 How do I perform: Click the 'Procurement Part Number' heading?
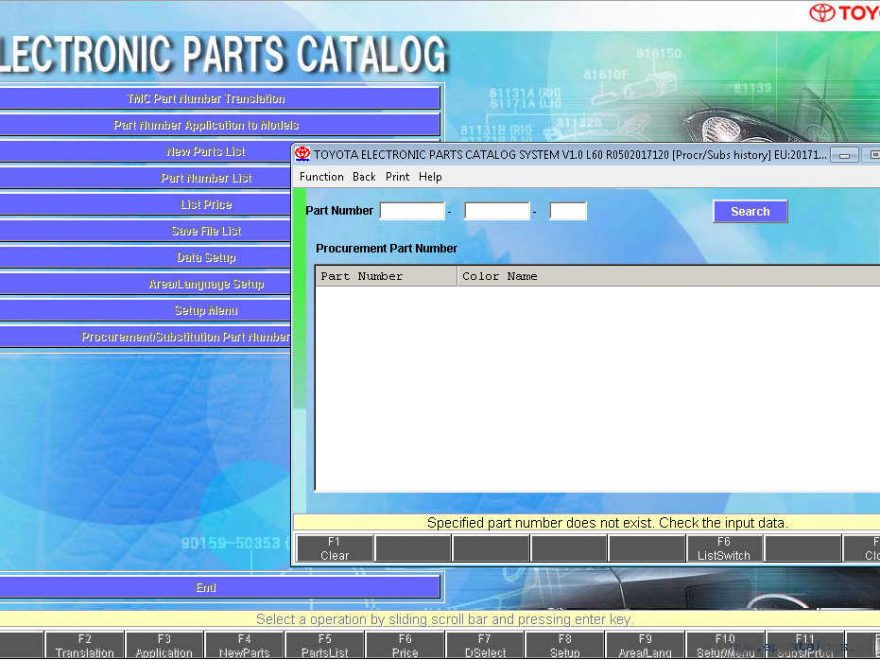387,248
